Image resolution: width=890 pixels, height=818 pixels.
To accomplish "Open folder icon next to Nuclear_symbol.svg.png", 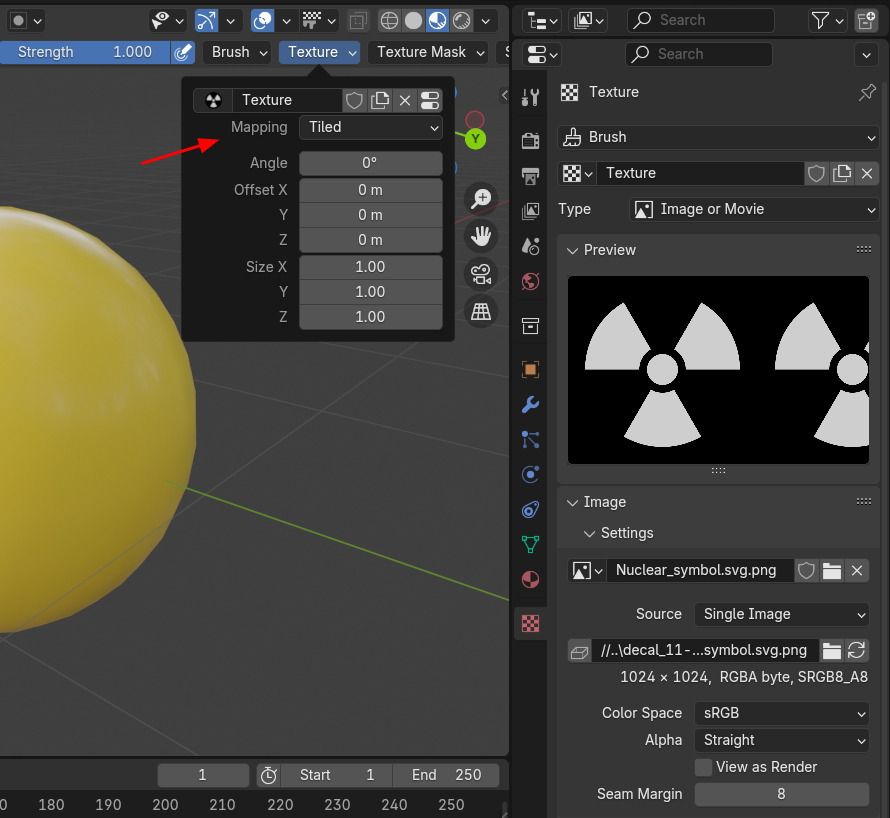I will (x=832, y=570).
